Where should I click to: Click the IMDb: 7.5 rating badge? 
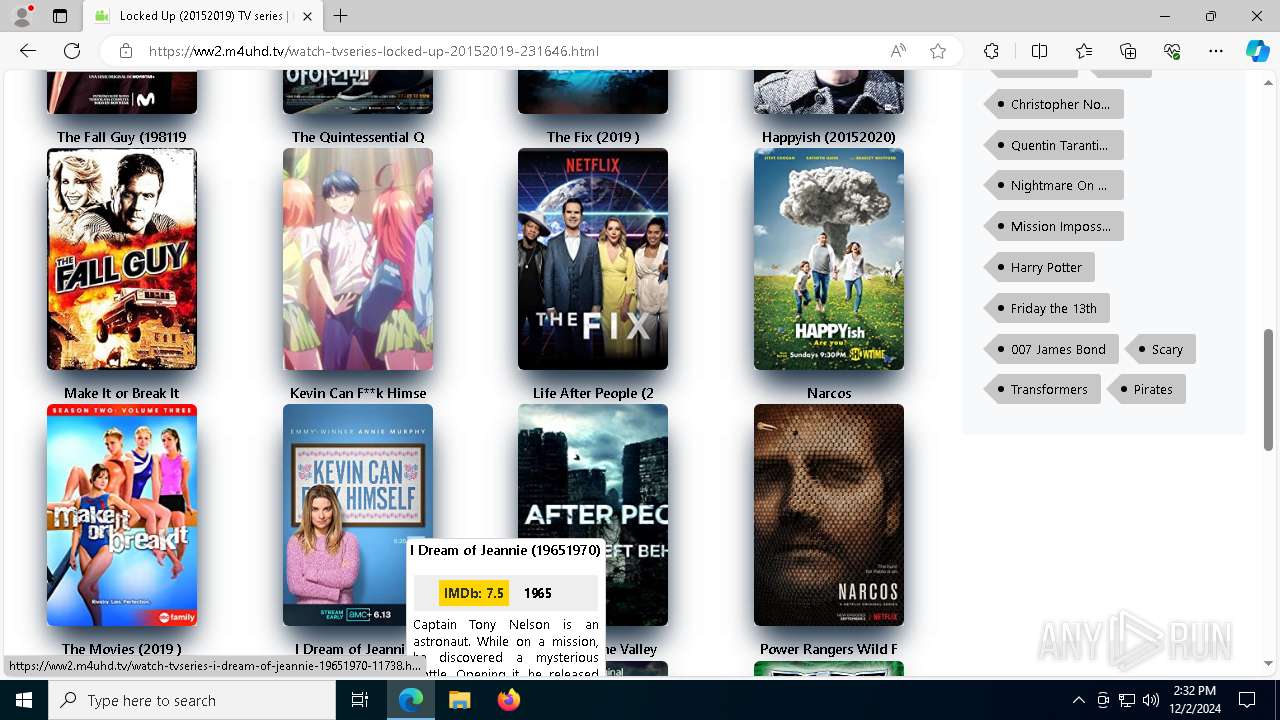[x=474, y=593]
